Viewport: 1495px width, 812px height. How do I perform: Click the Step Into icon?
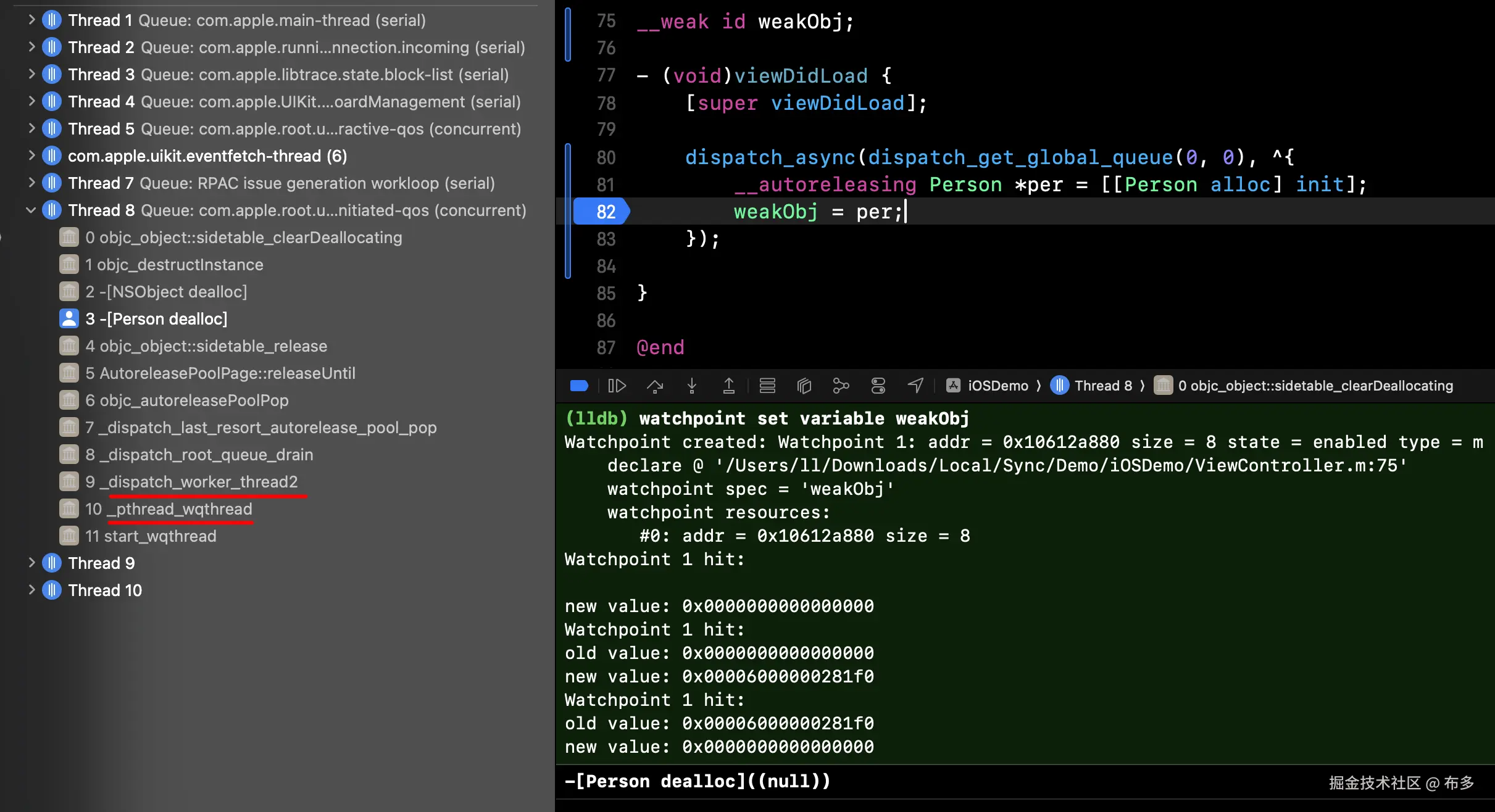click(691, 386)
